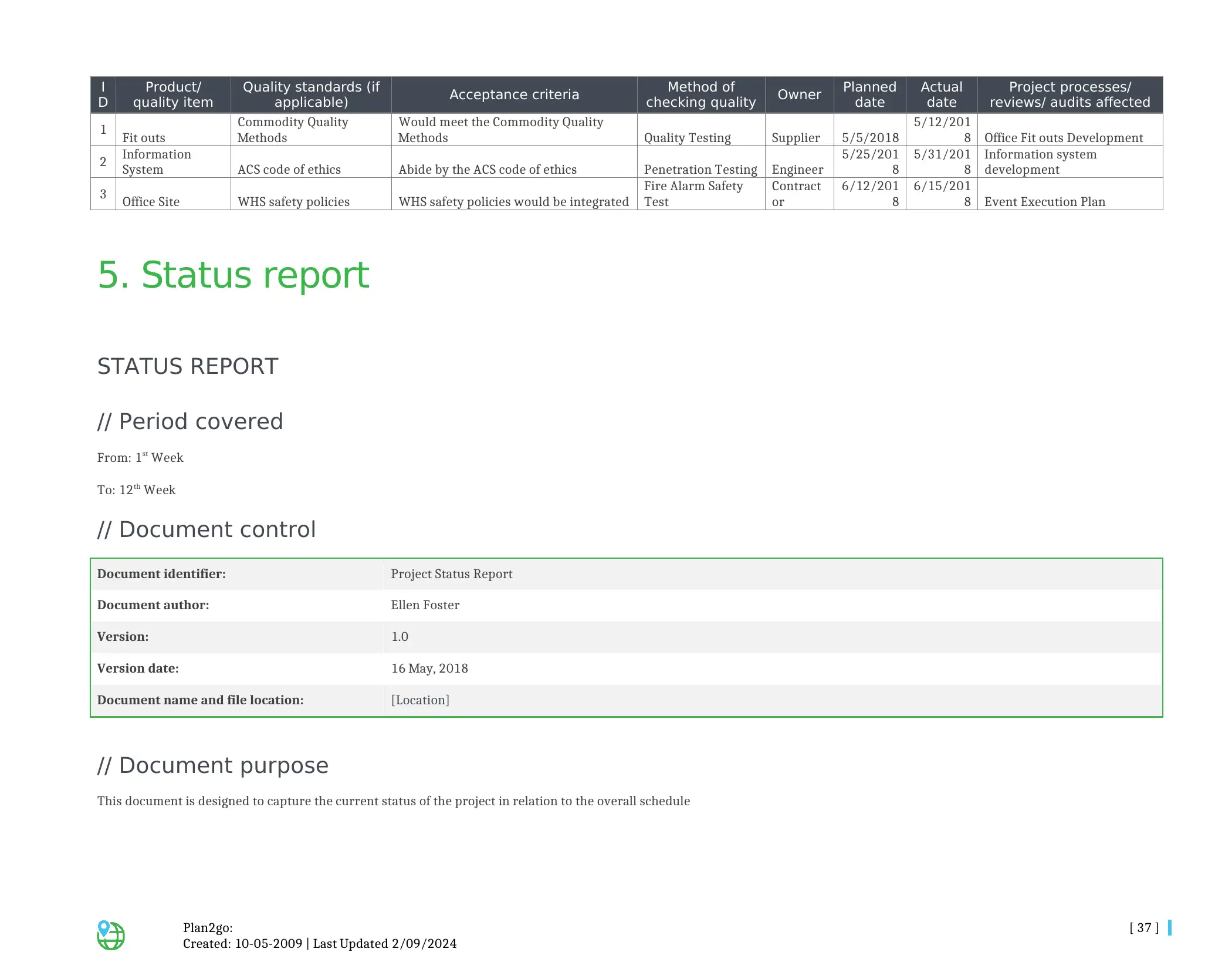Click the 'Owner' column header
Image resolution: width=1232 pixels, height=969 pixels.
pos(799,94)
